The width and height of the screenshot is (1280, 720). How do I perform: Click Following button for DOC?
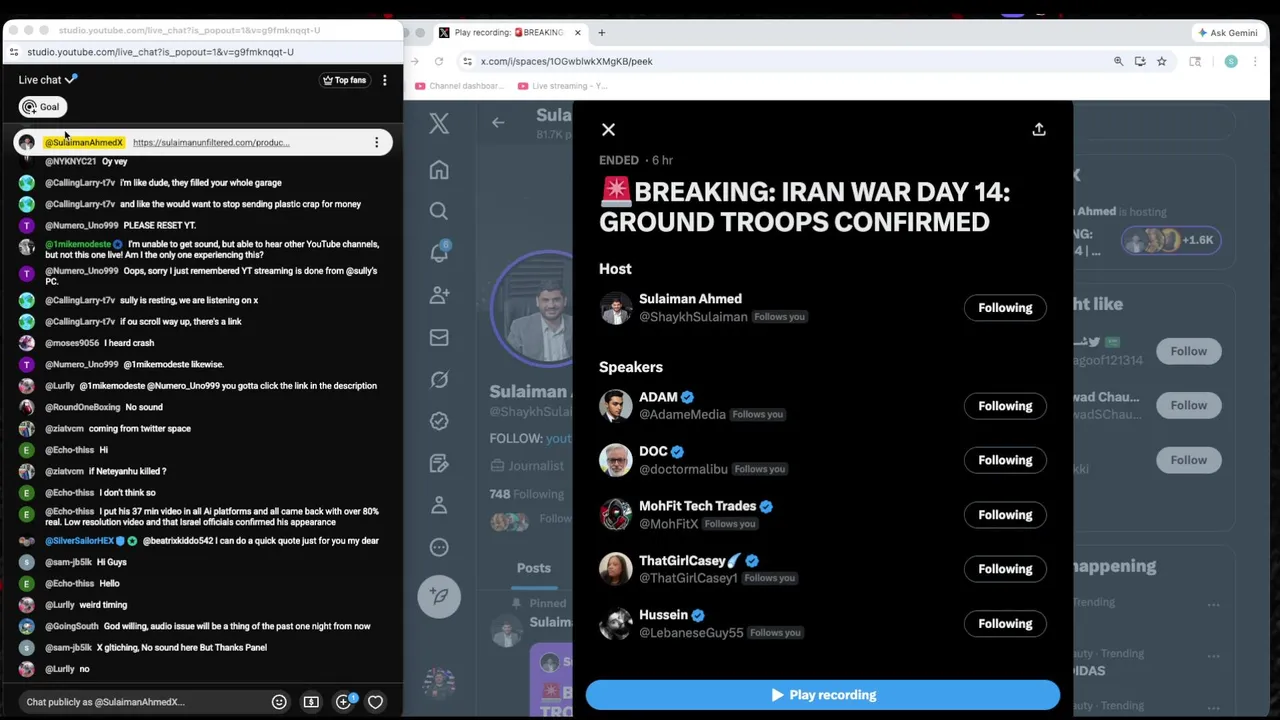[1005, 460]
